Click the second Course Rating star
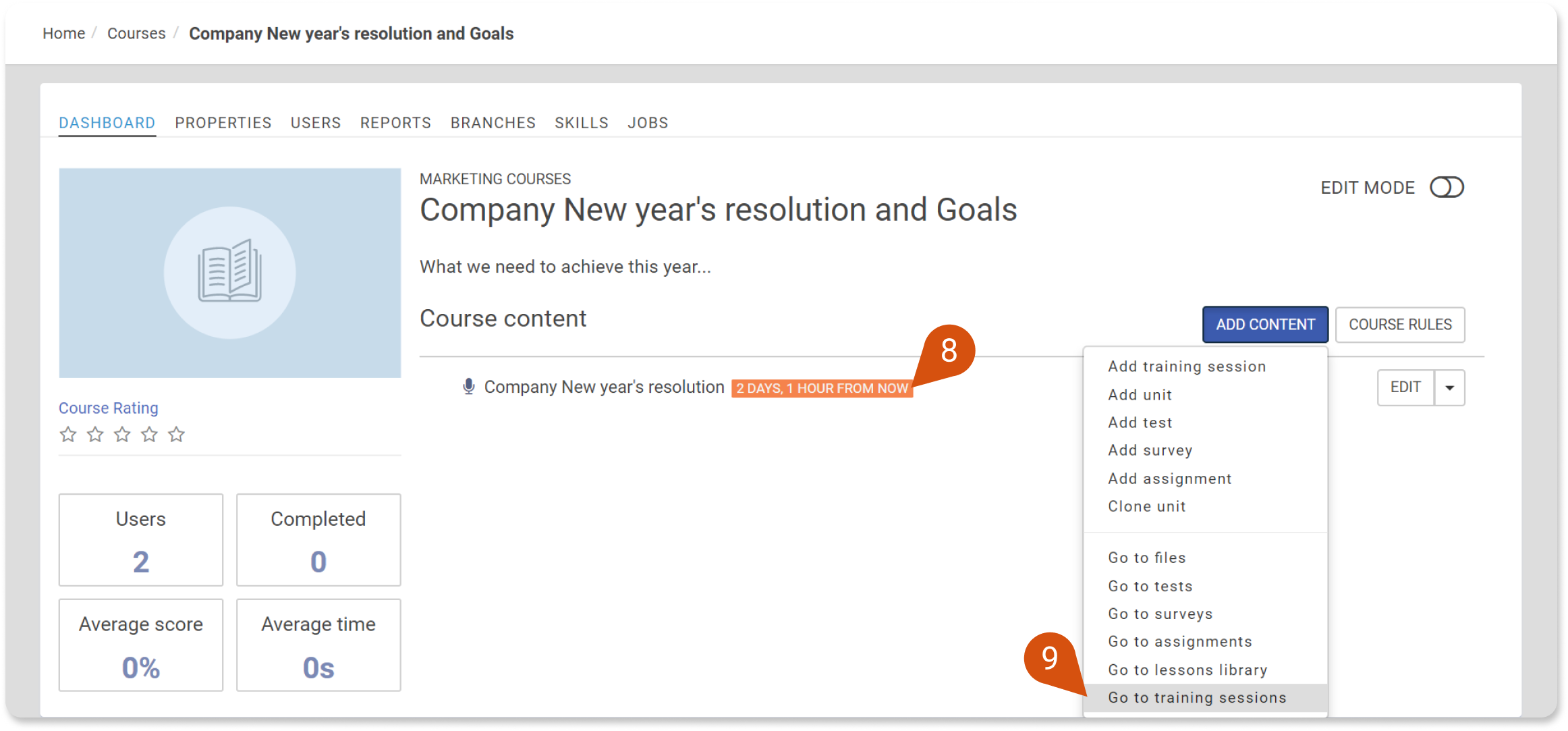Image resolution: width=1568 pixels, height=731 pixels. coord(95,434)
